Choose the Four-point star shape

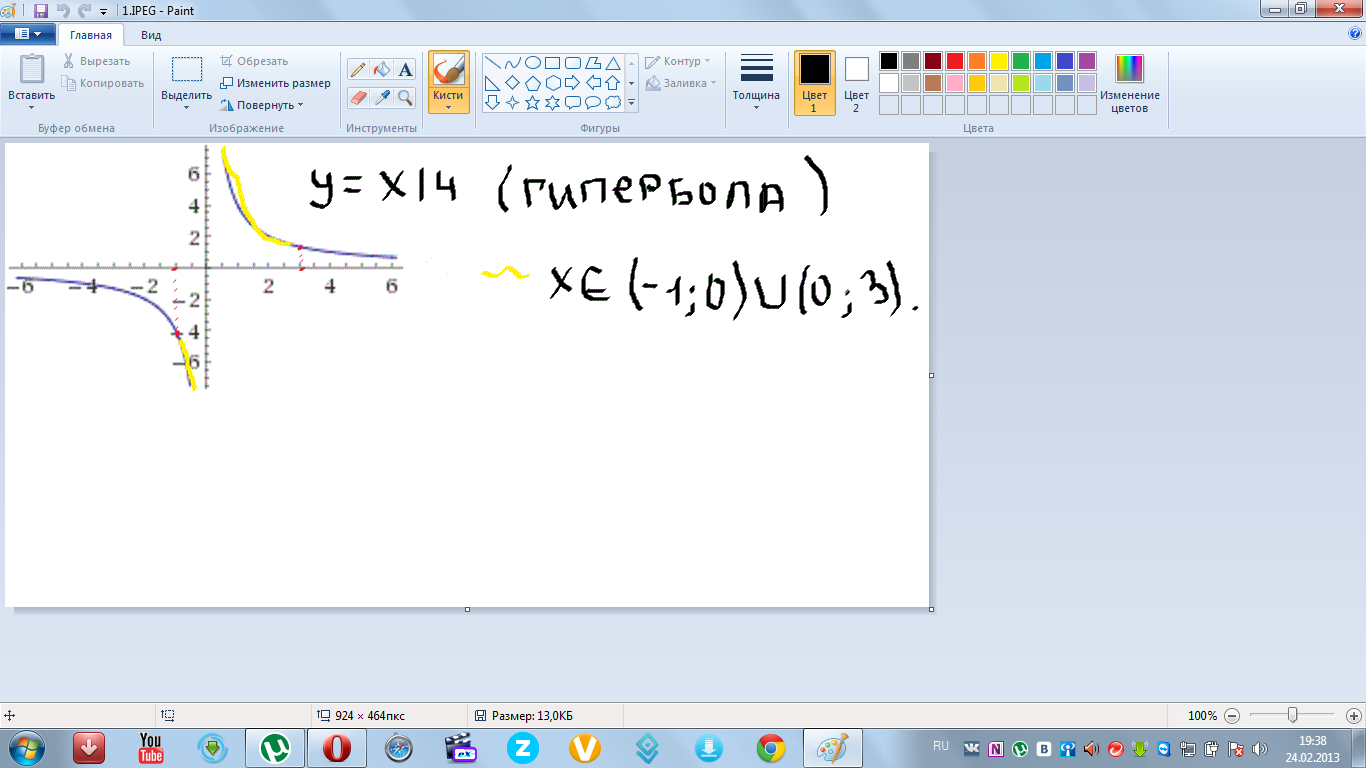[513, 103]
